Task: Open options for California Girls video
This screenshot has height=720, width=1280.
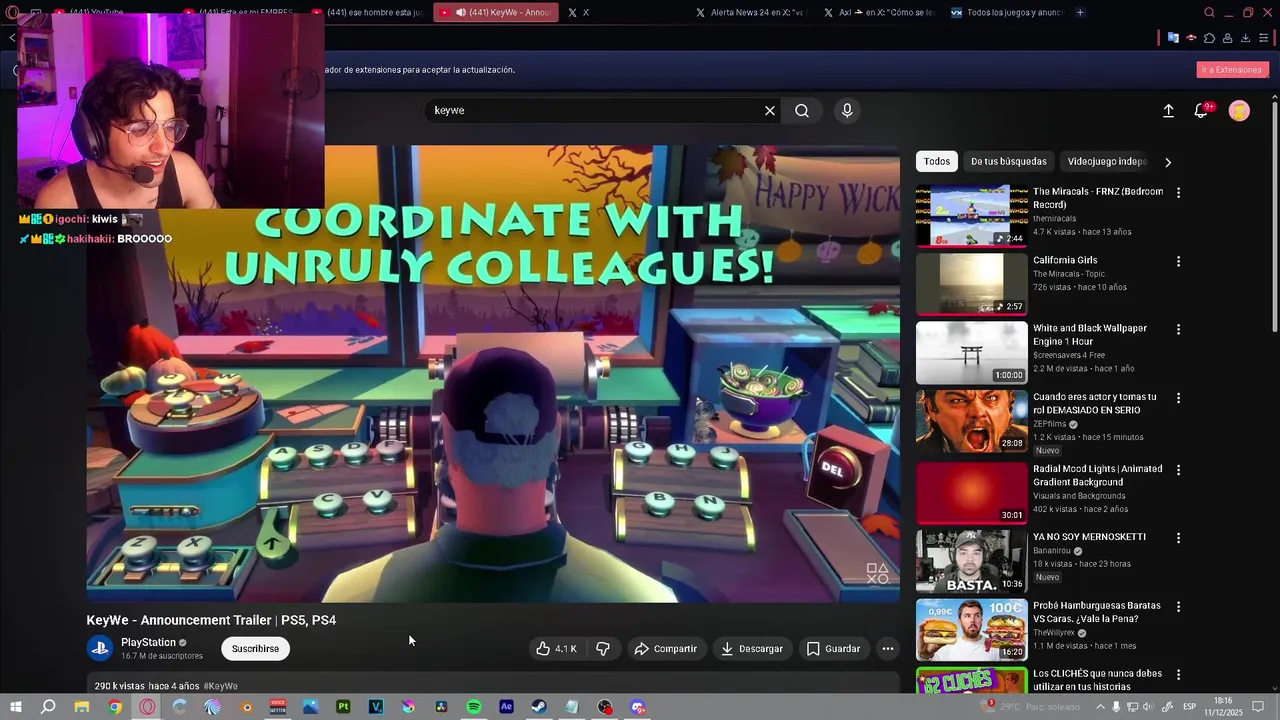Action: point(1178,262)
